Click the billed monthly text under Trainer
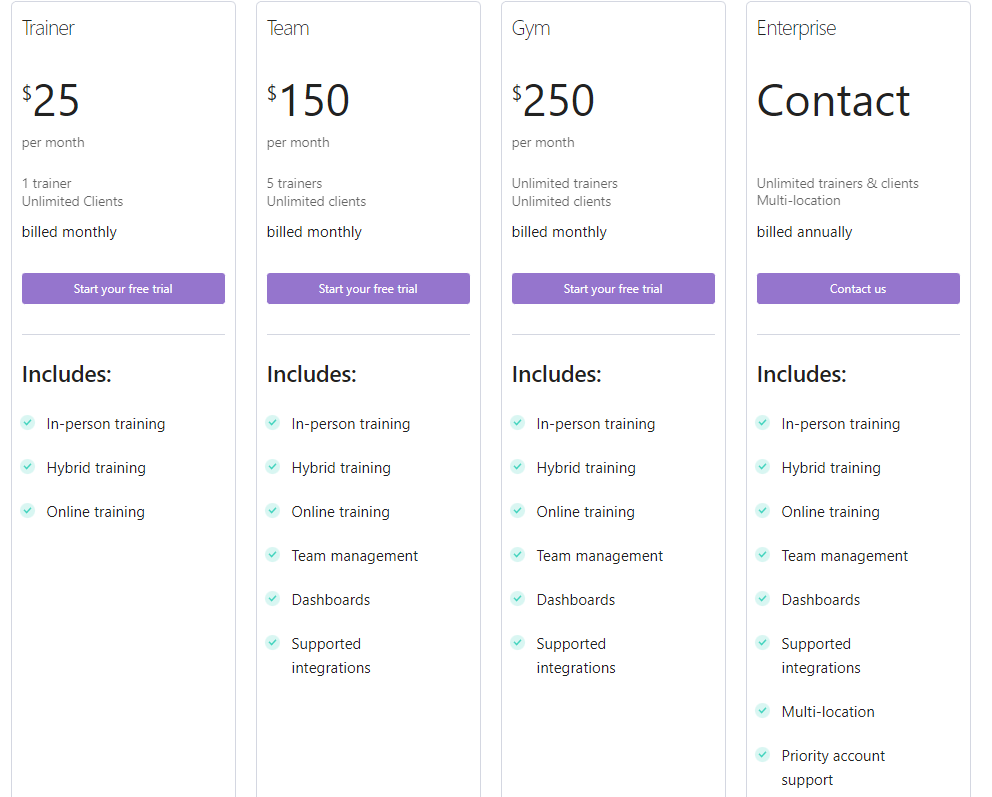The height and width of the screenshot is (797, 992). (69, 231)
